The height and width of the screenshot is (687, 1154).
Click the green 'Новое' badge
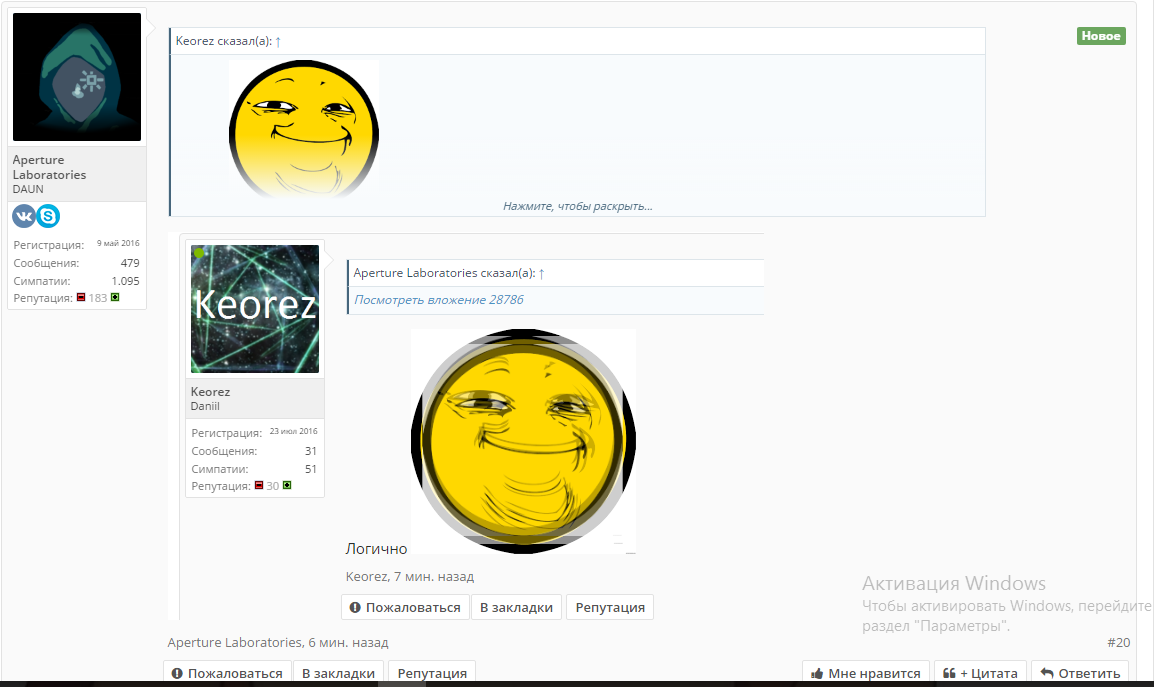tap(1101, 36)
